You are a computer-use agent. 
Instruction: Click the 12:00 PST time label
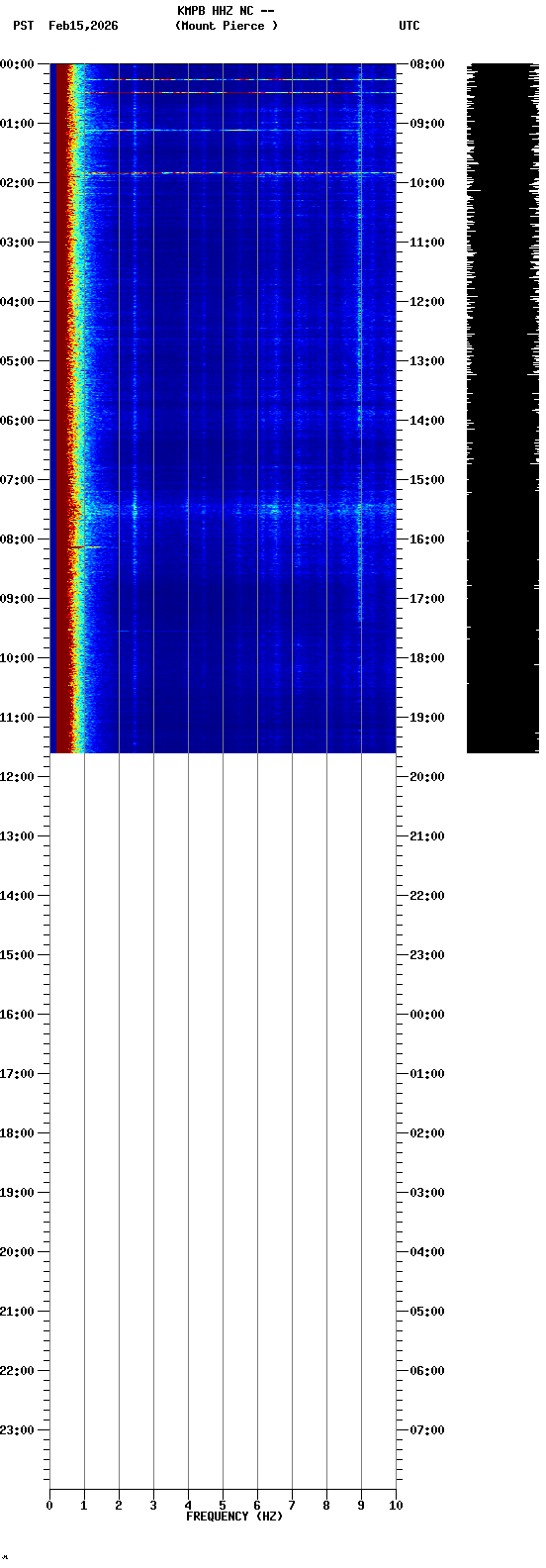18,777
